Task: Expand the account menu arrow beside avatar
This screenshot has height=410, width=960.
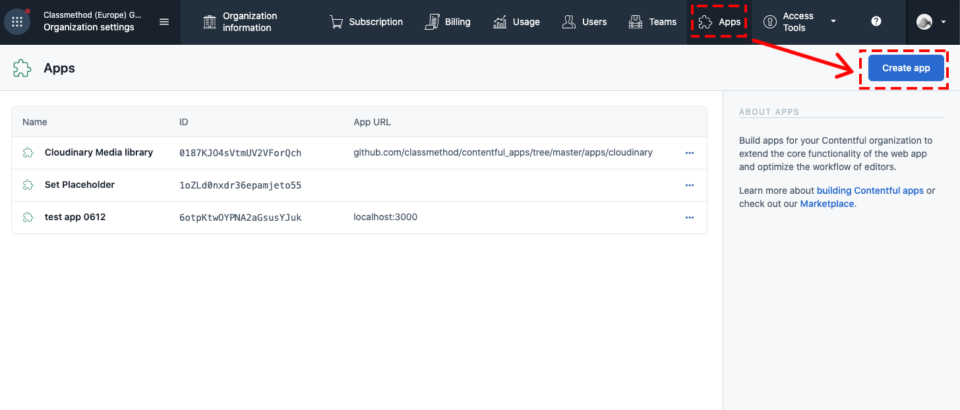Action: (942, 22)
